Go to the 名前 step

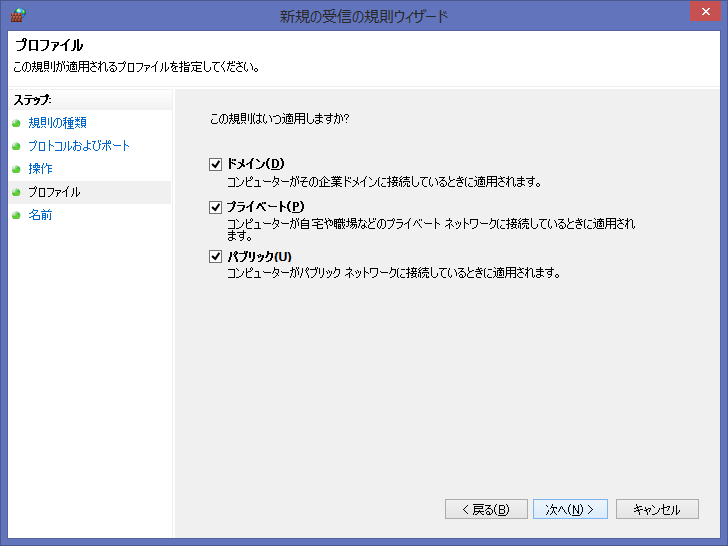[40, 215]
